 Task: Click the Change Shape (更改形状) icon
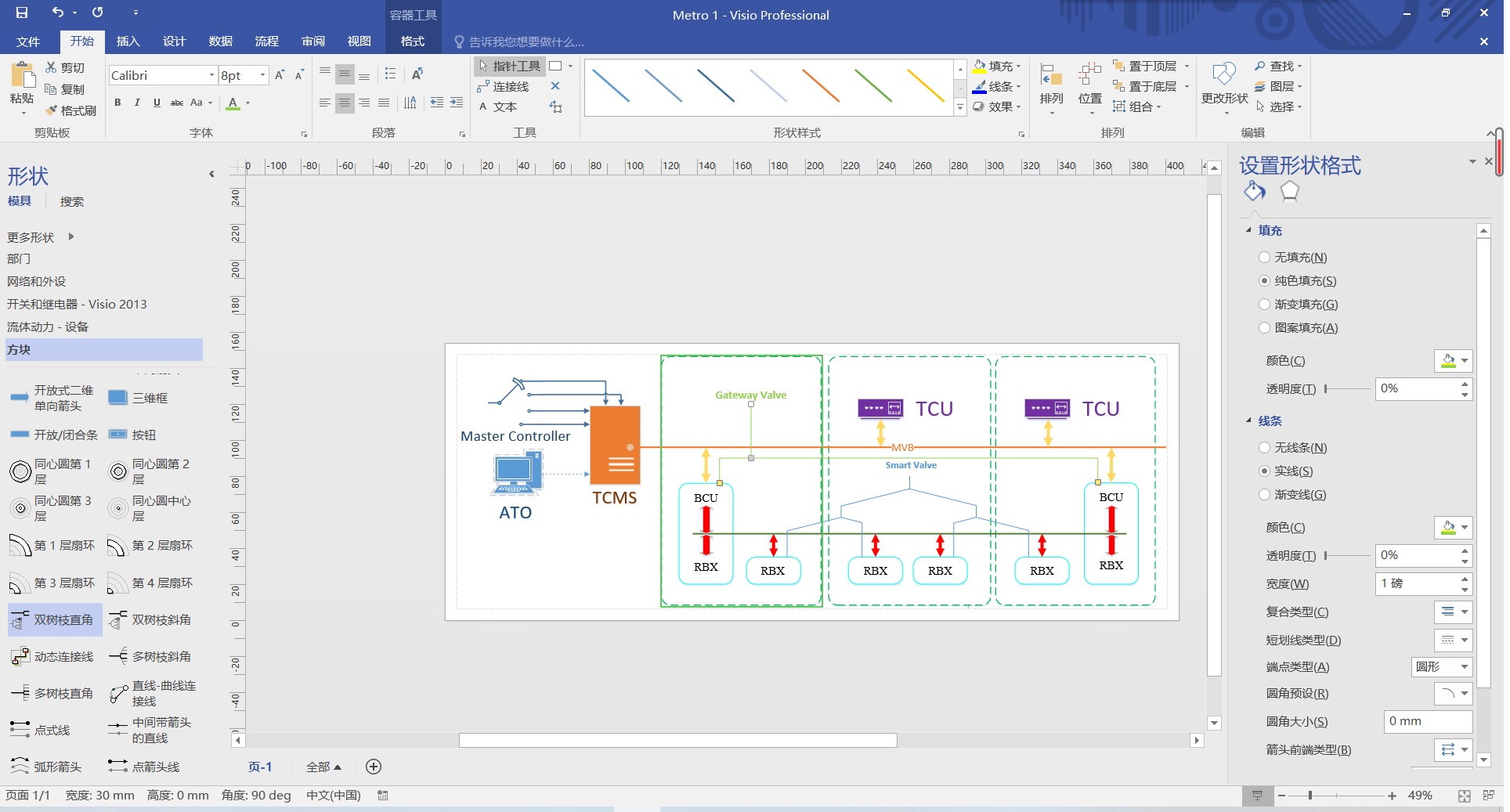pyautogui.click(x=1224, y=74)
